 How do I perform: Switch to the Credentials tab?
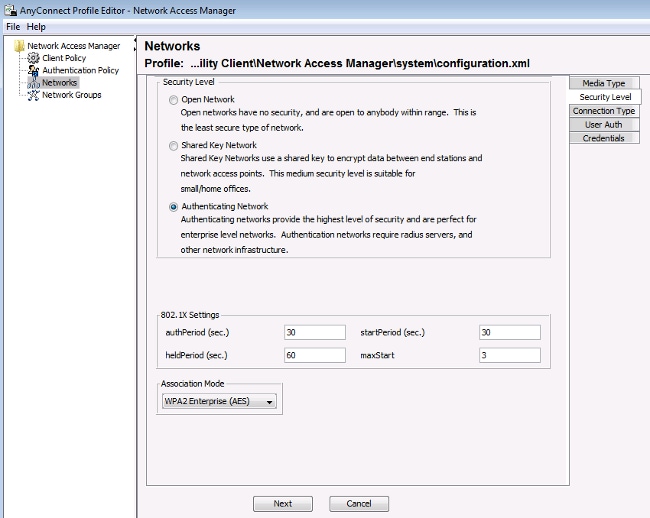[x=604, y=138]
